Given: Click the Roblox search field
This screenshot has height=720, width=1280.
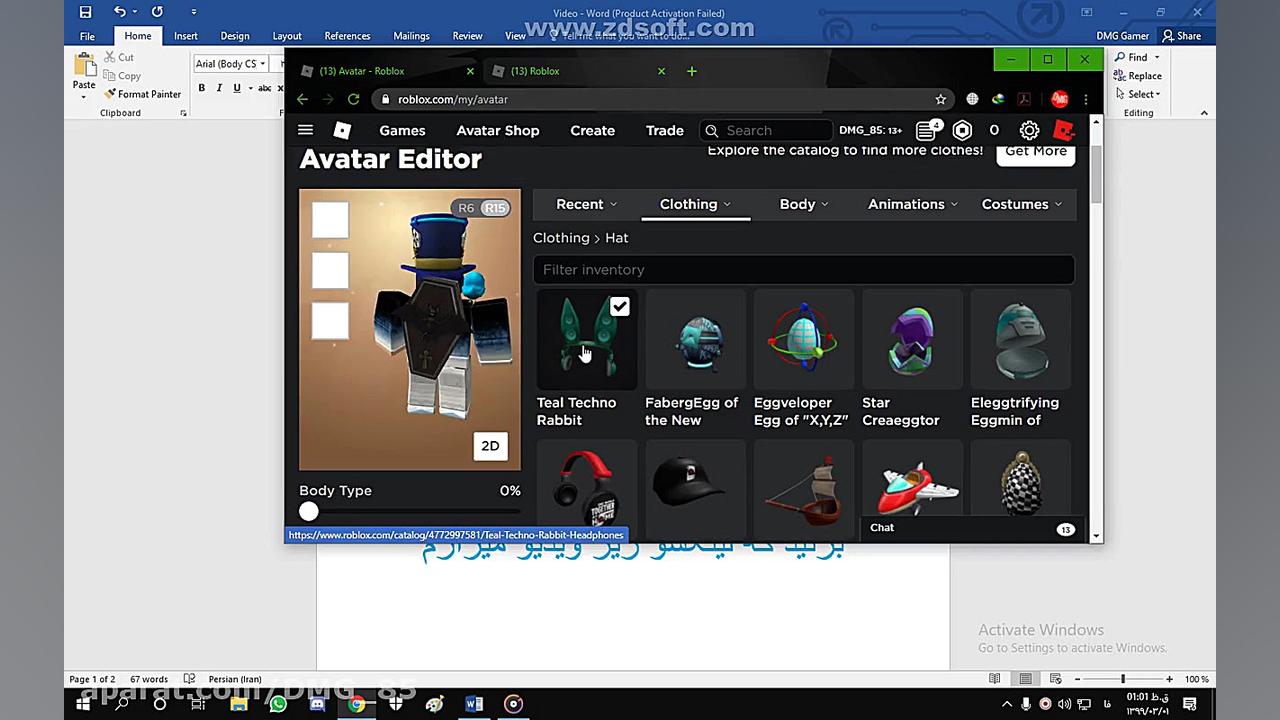Looking at the screenshot, I should click(767, 130).
